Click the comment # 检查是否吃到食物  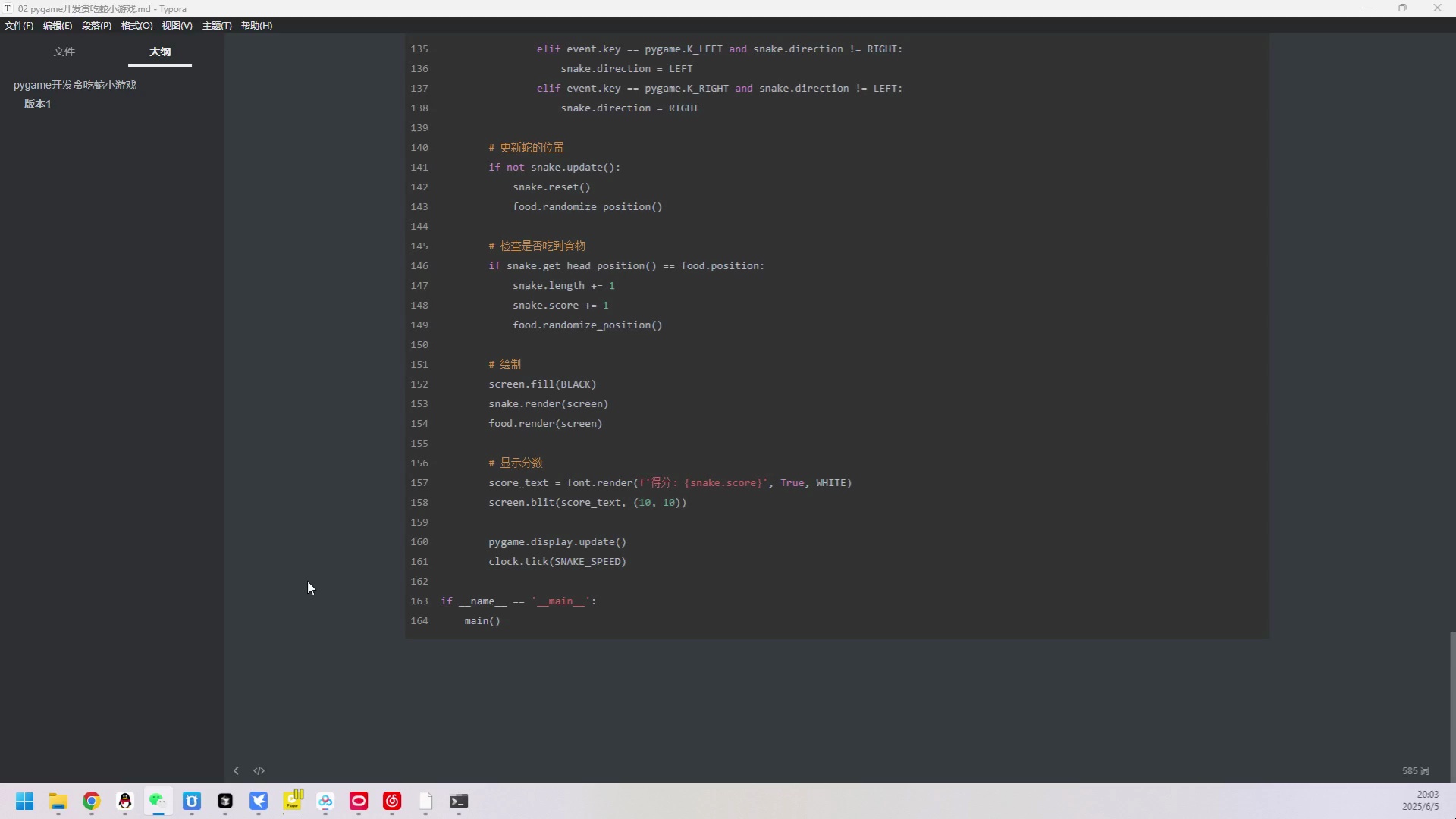[x=537, y=246]
